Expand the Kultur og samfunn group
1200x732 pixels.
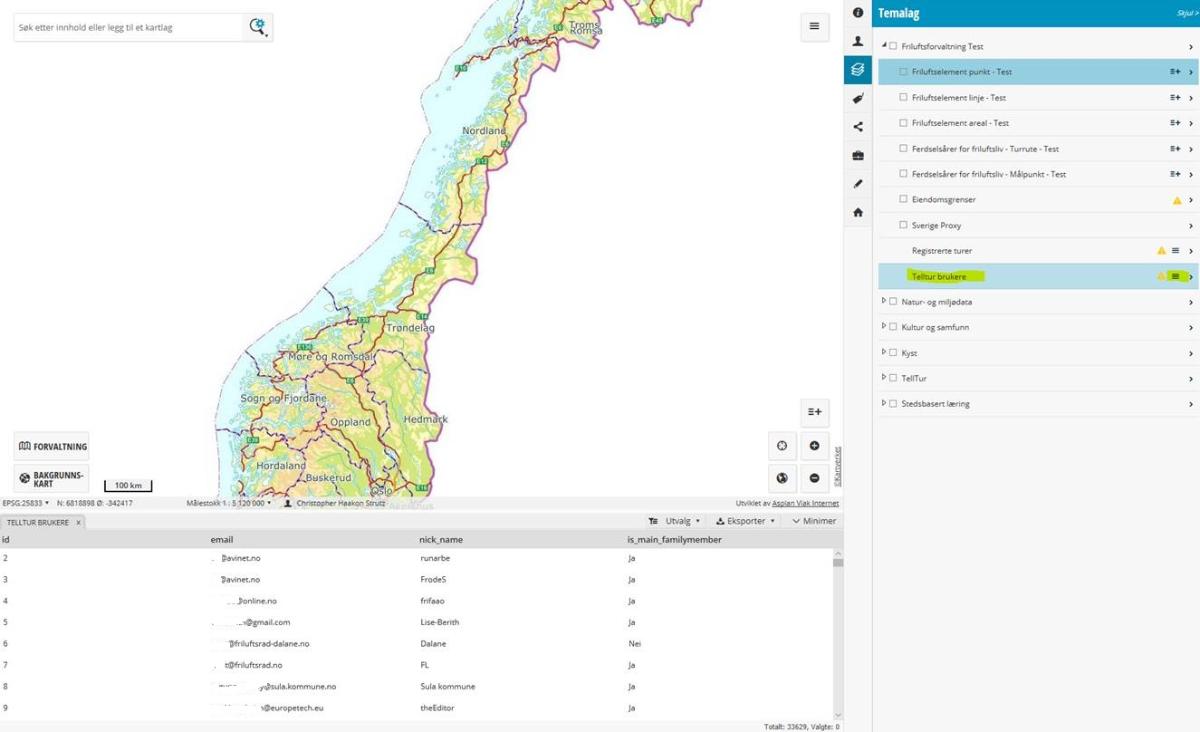pos(884,327)
